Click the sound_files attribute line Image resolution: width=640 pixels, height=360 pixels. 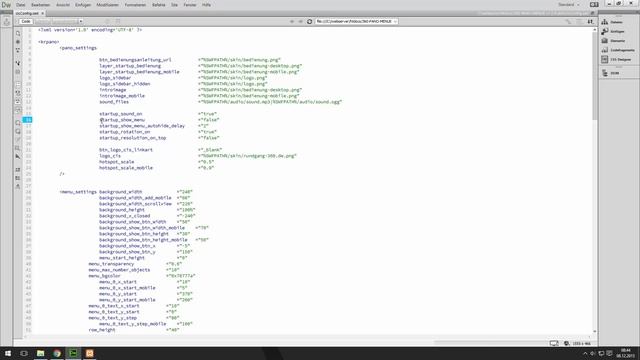220,102
